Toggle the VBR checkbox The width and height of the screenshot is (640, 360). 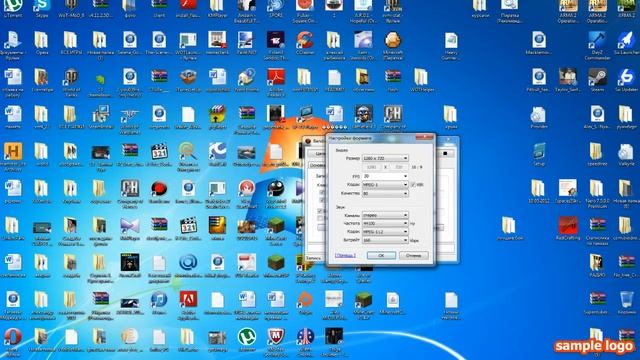point(413,185)
